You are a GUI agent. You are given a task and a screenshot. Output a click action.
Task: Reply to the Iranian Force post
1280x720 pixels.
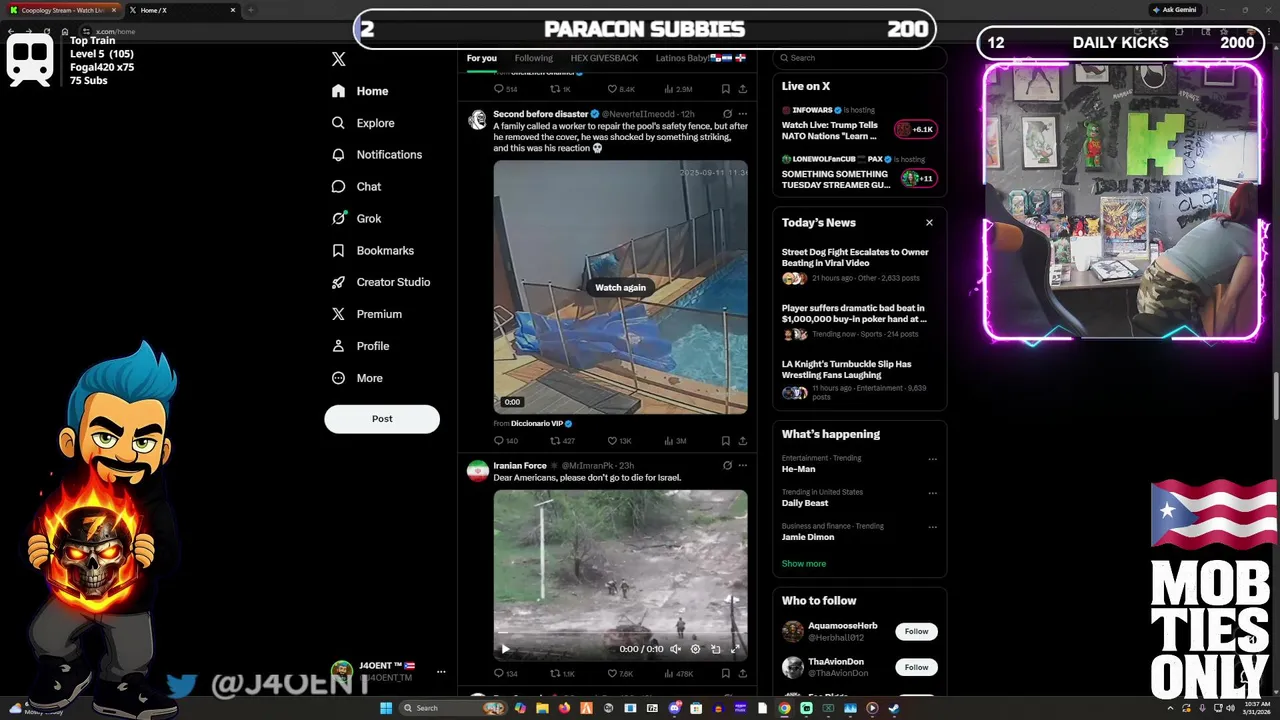tap(506, 674)
